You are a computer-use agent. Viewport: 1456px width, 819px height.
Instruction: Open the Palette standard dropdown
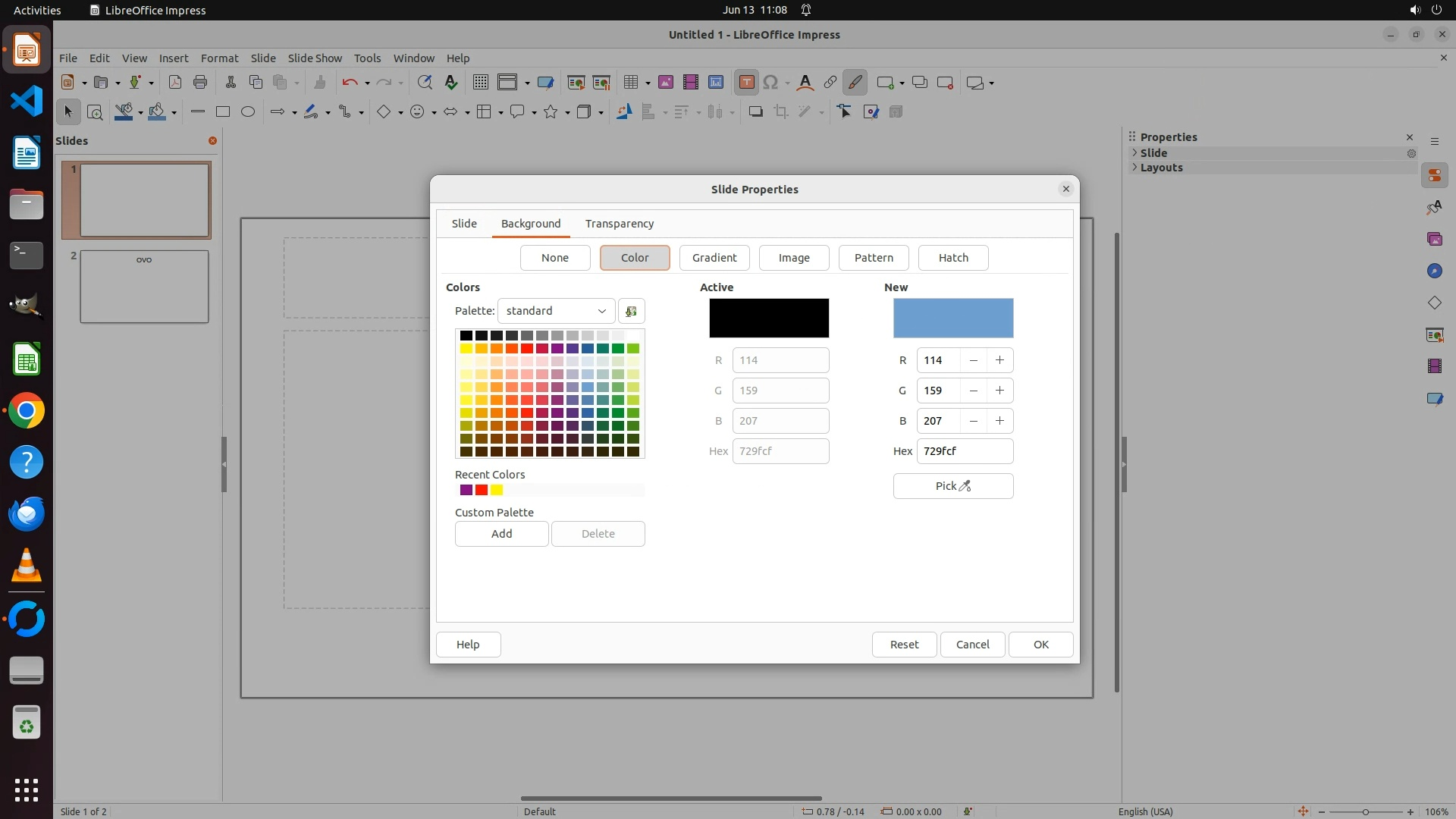[556, 311]
